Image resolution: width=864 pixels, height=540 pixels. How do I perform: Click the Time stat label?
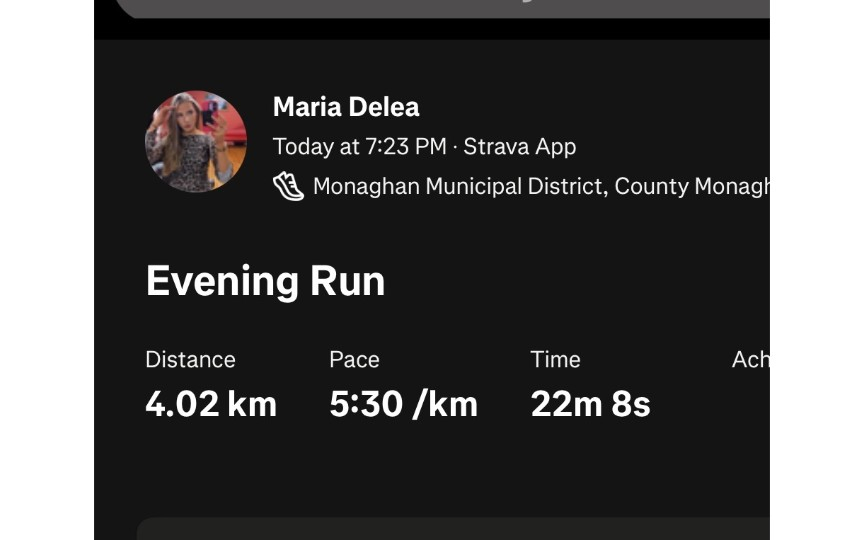tap(555, 359)
